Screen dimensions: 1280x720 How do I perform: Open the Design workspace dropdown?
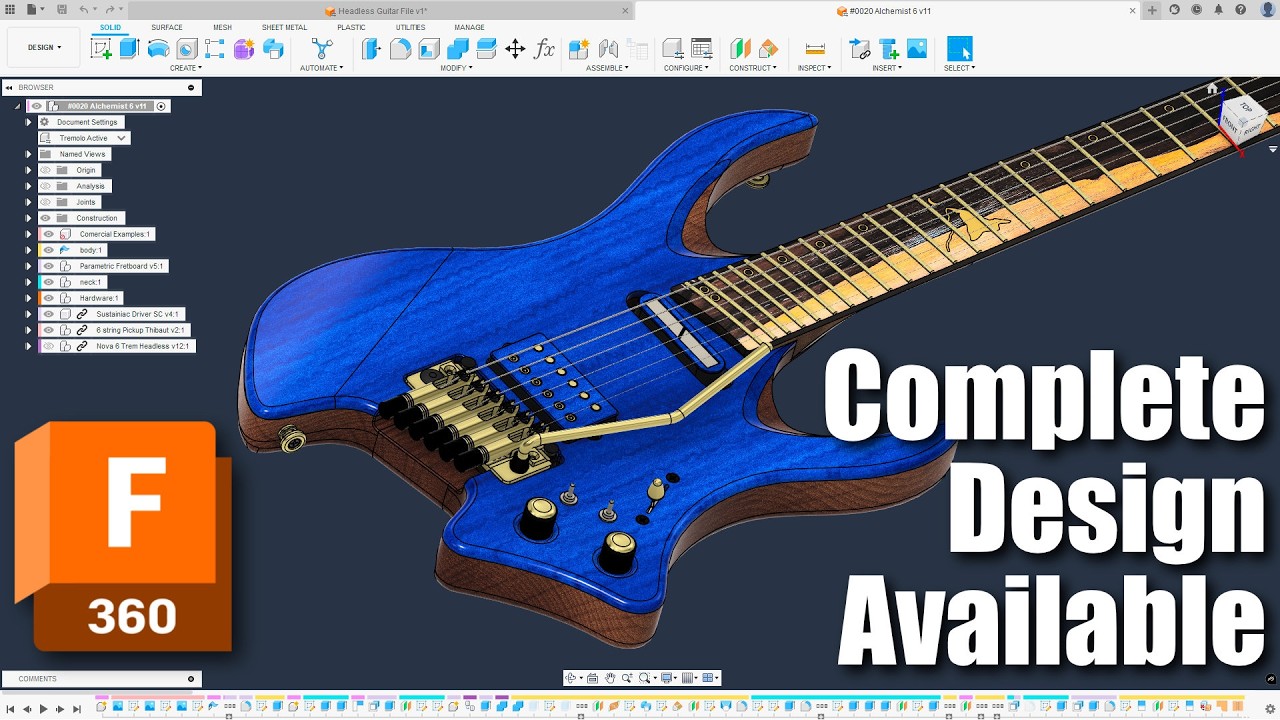click(44, 47)
